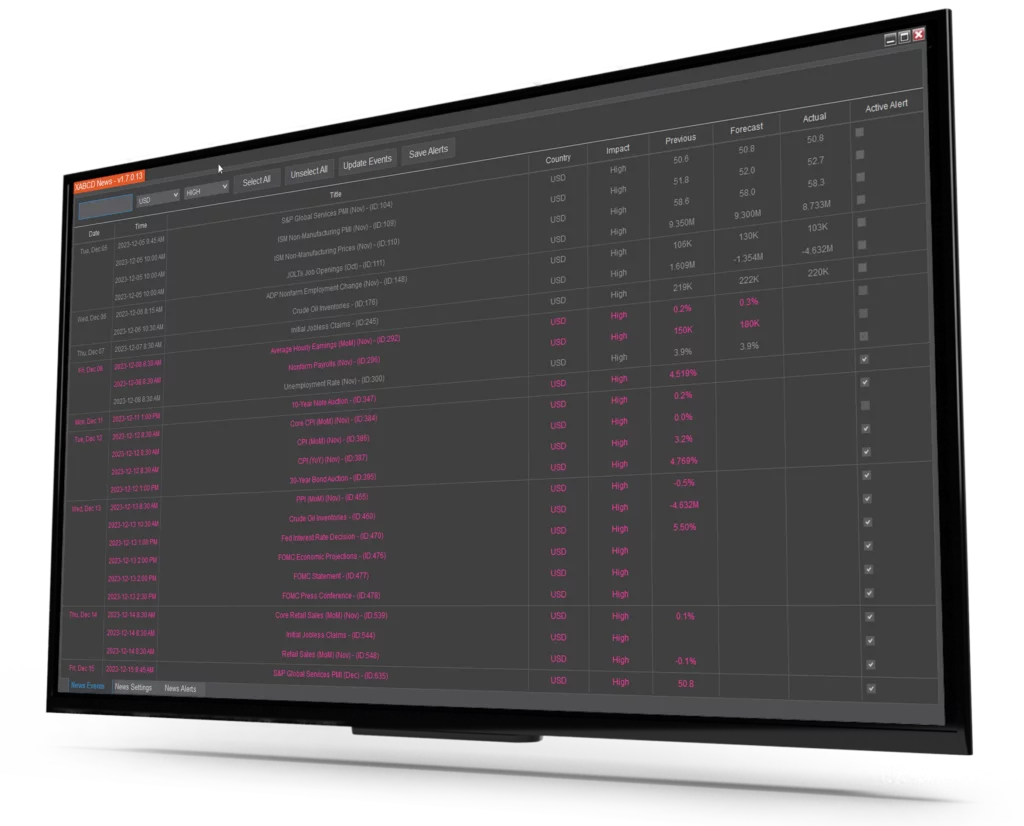Switch to the News Events tab
The height and width of the screenshot is (826, 1024).
(x=88, y=686)
